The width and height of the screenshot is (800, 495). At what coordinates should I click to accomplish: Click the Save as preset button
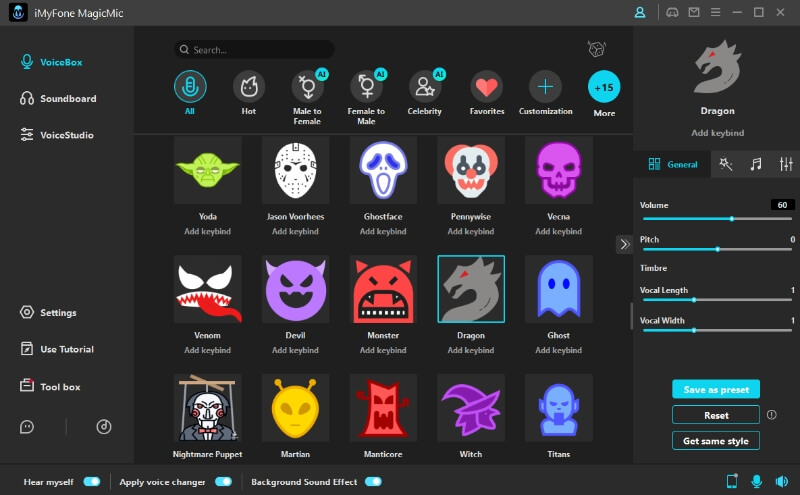tap(716, 389)
